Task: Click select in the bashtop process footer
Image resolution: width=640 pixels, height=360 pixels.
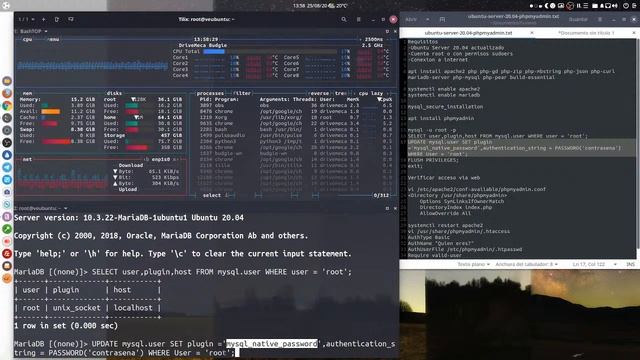Action: tap(212, 196)
